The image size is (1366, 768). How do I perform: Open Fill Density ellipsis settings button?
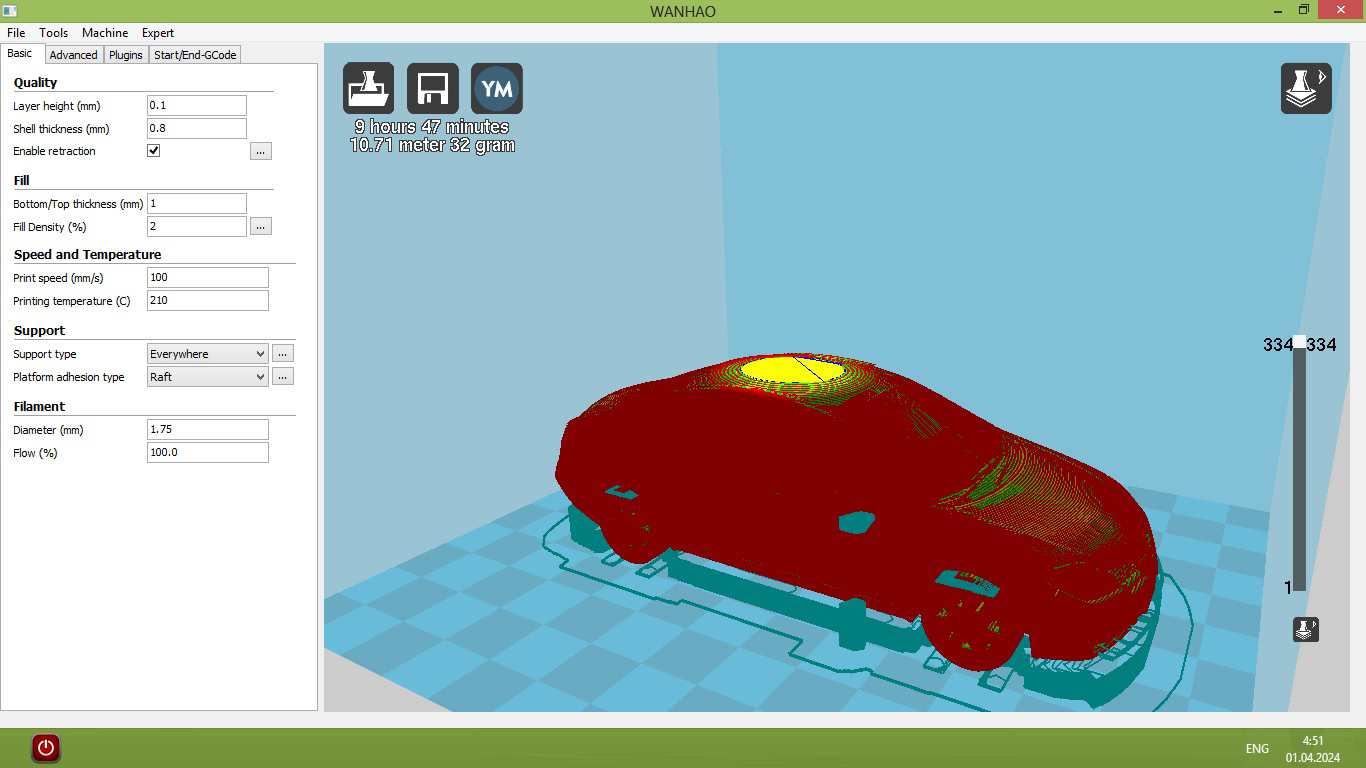pyautogui.click(x=261, y=227)
